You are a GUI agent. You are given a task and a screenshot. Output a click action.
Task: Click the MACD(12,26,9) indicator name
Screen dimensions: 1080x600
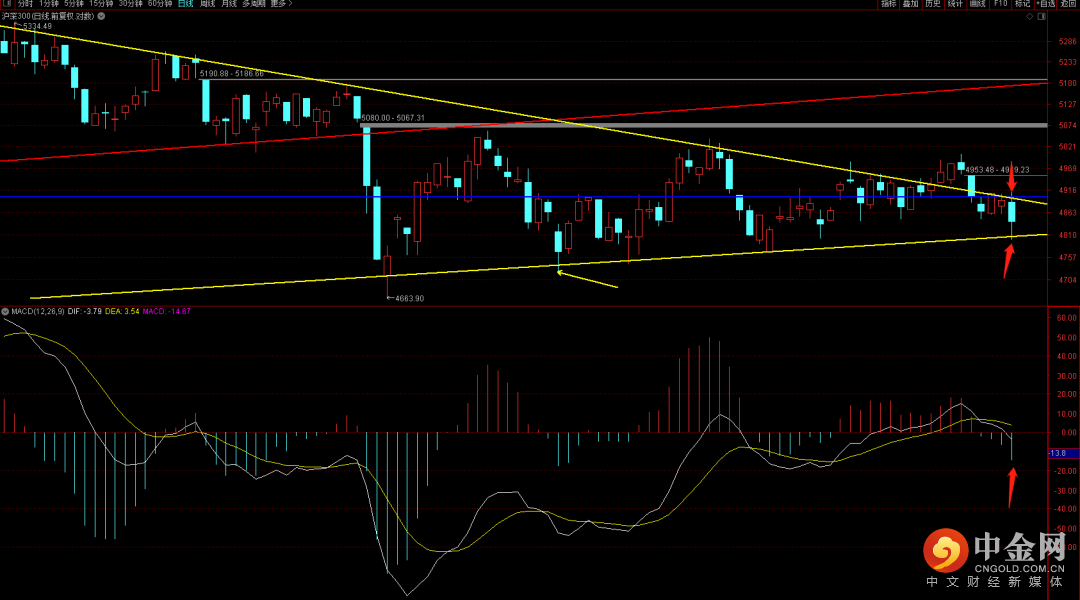pos(38,311)
